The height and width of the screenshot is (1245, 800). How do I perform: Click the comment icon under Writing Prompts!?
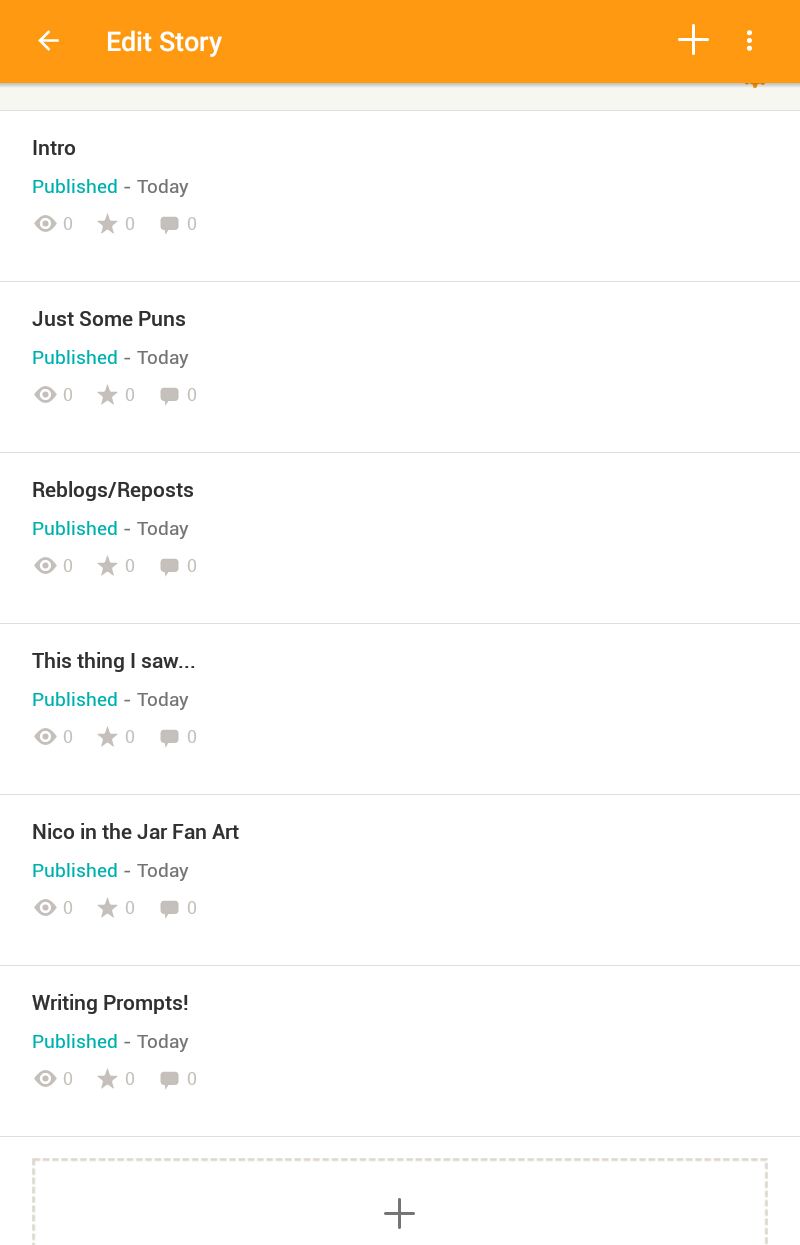[169, 1080]
